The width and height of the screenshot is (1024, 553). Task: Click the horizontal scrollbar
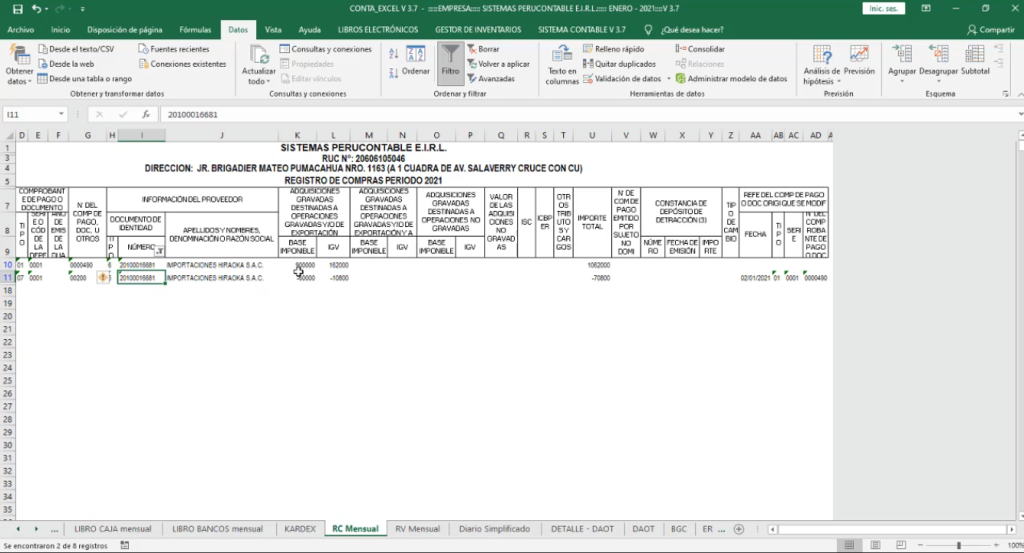tap(891, 529)
